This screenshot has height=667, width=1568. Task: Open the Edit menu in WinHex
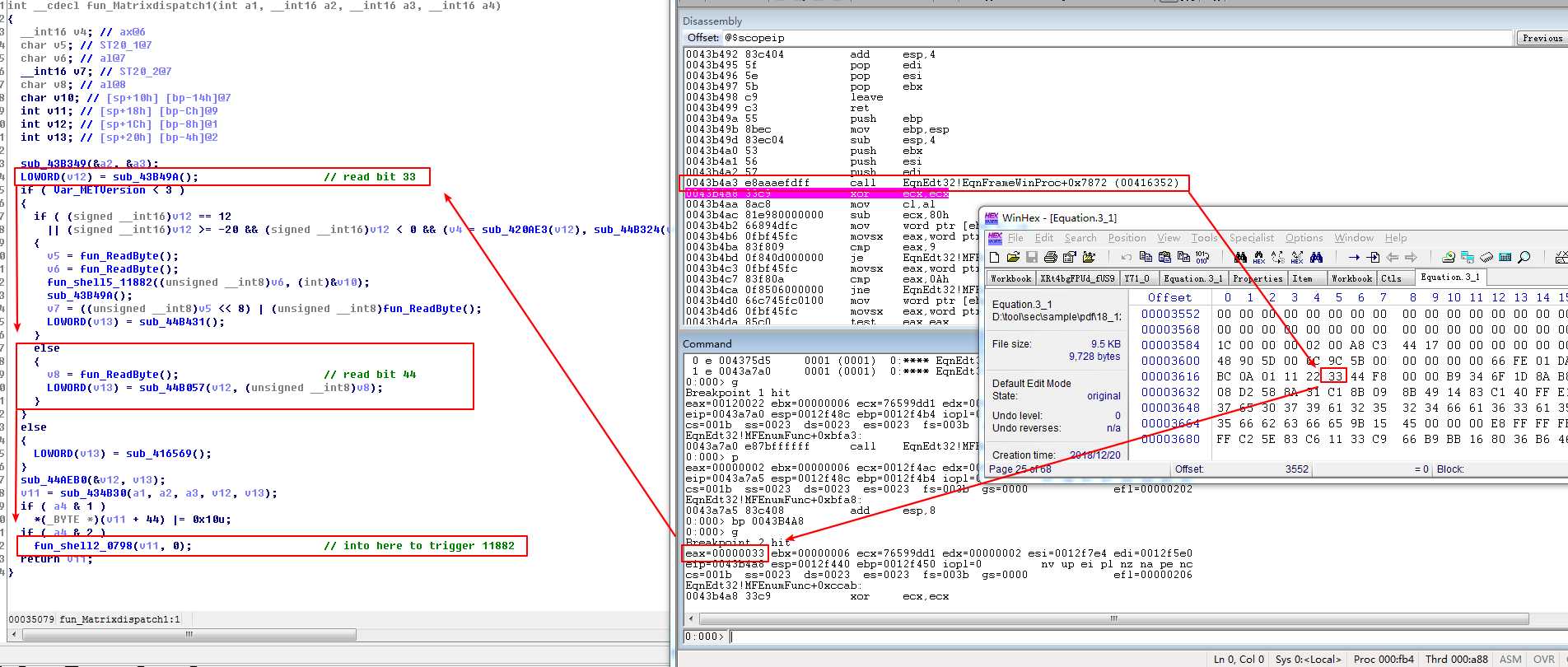(1044, 238)
